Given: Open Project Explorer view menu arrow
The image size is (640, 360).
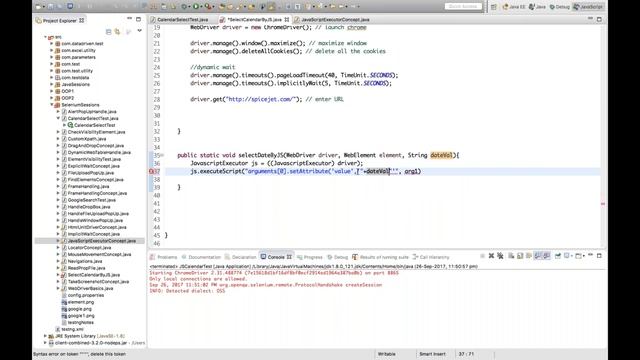Looking at the screenshot, I should pos(140,31).
